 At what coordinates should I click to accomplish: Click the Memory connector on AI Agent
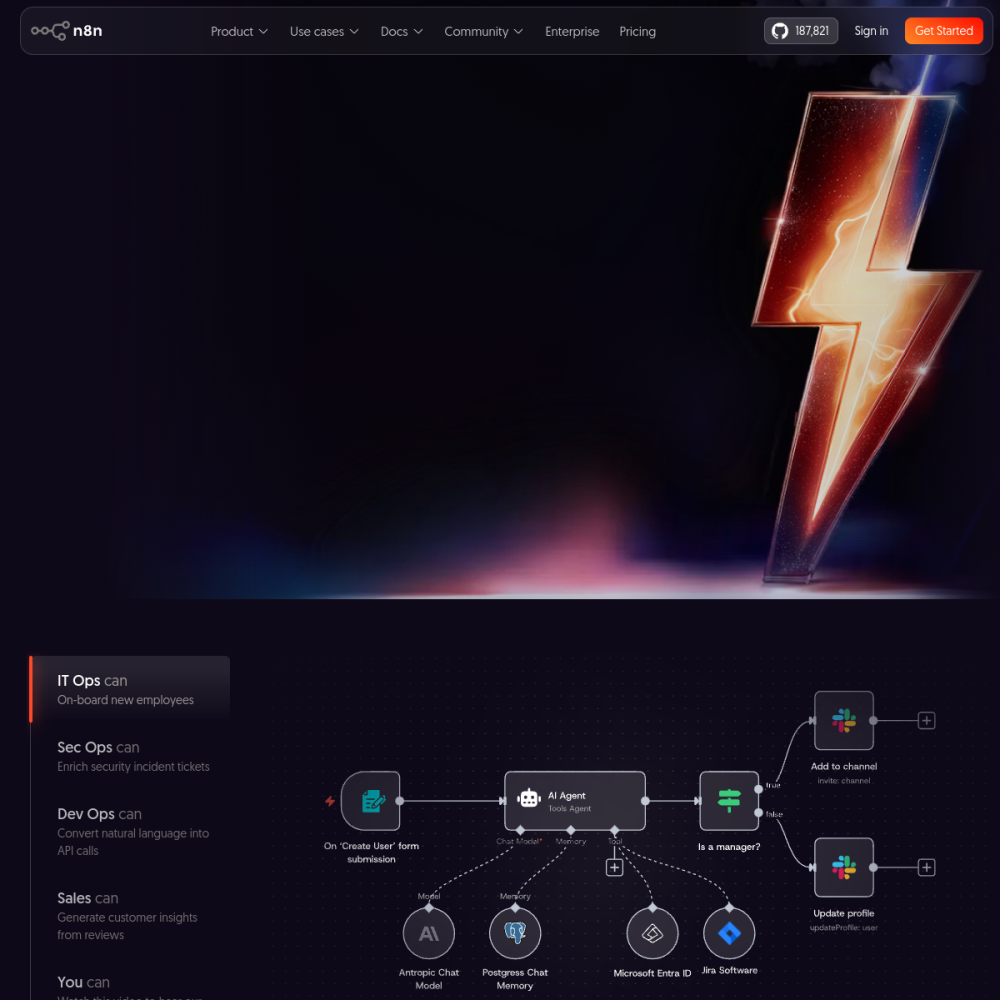(571, 830)
